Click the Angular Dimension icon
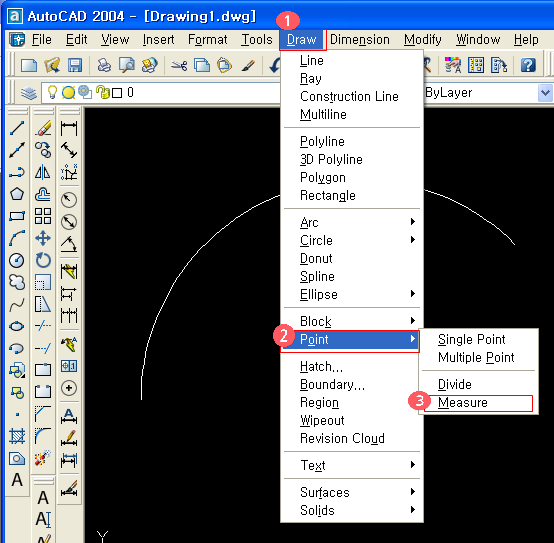Image resolution: width=554 pixels, height=543 pixels. tap(69, 244)
